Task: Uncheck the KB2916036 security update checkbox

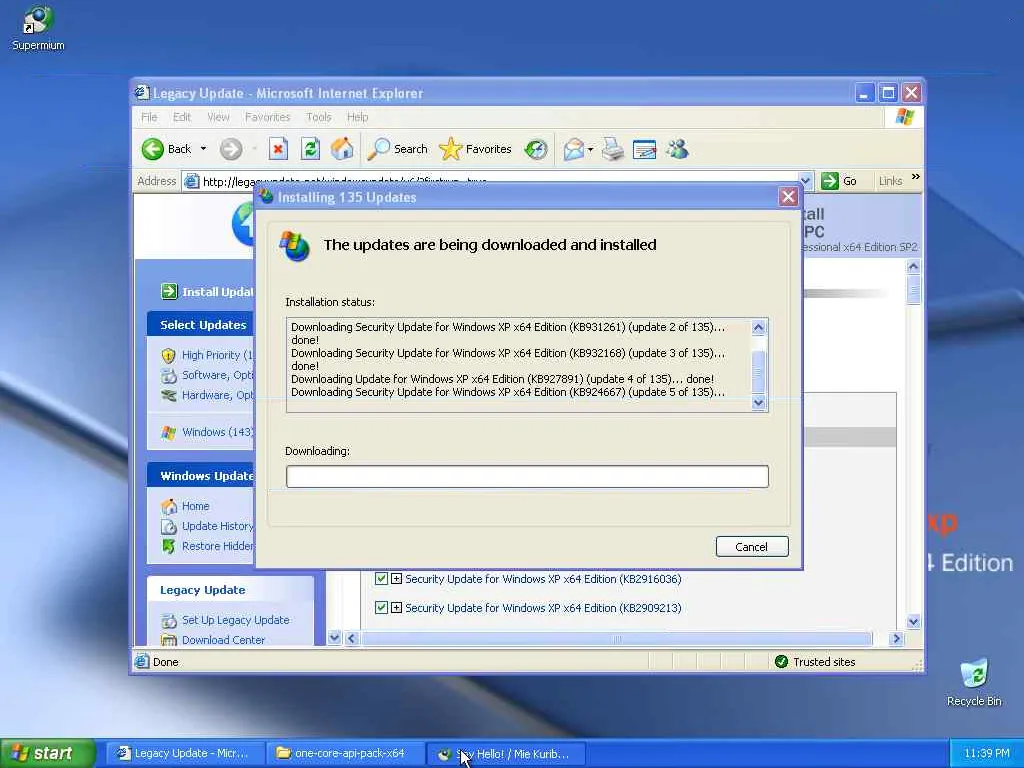Action: point(381,579)
